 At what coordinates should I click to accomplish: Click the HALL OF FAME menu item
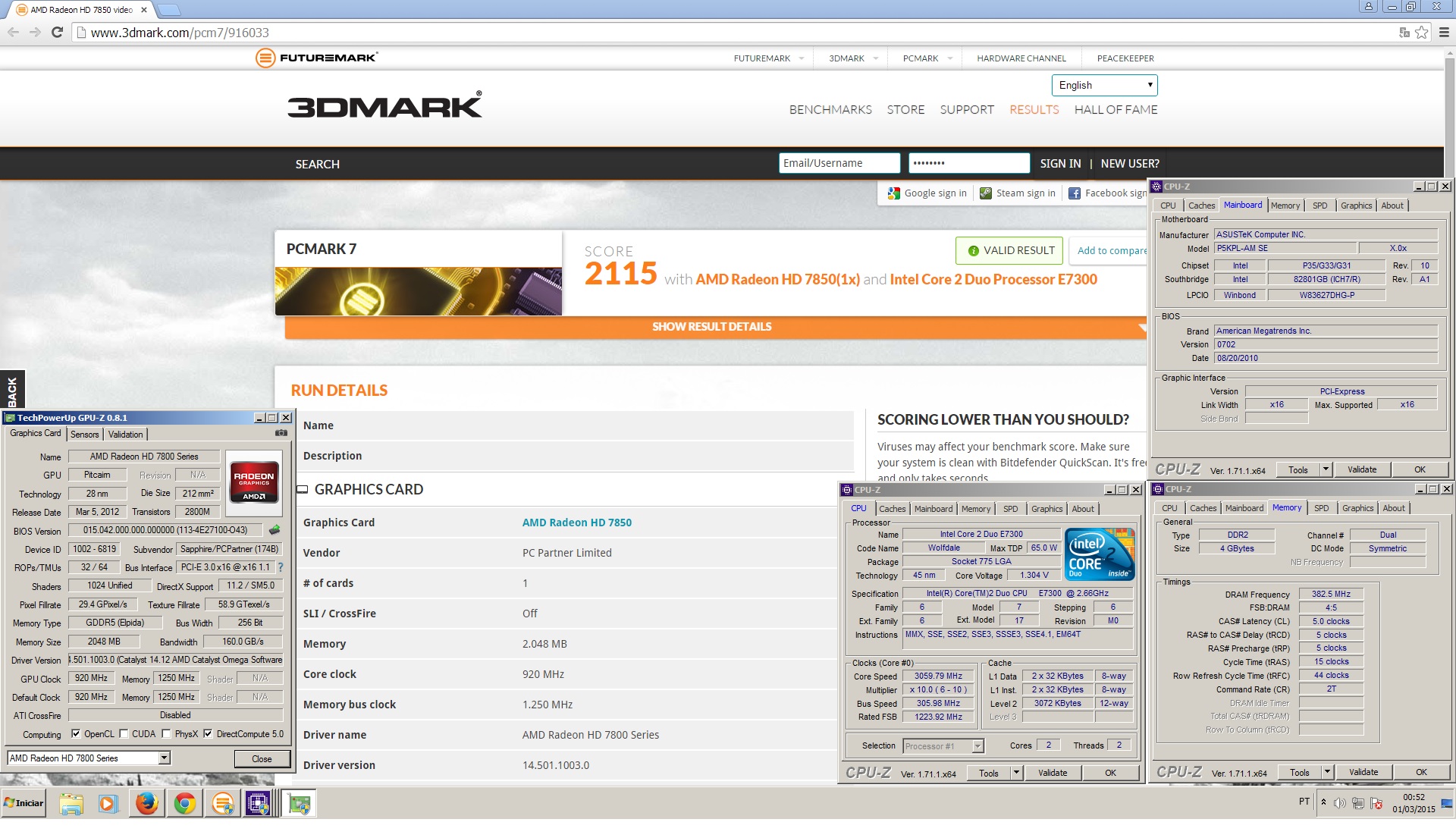1116,109
